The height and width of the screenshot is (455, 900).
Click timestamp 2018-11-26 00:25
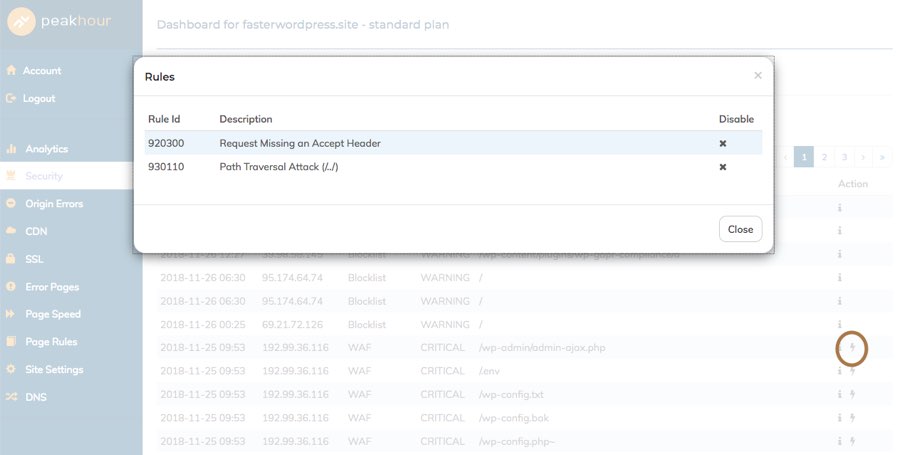(203, 325)
